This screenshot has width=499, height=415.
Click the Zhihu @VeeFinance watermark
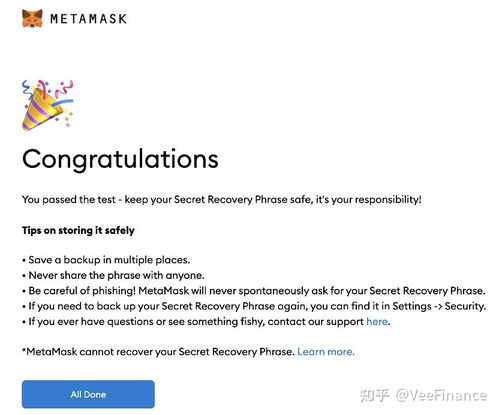tap(423, 395)
